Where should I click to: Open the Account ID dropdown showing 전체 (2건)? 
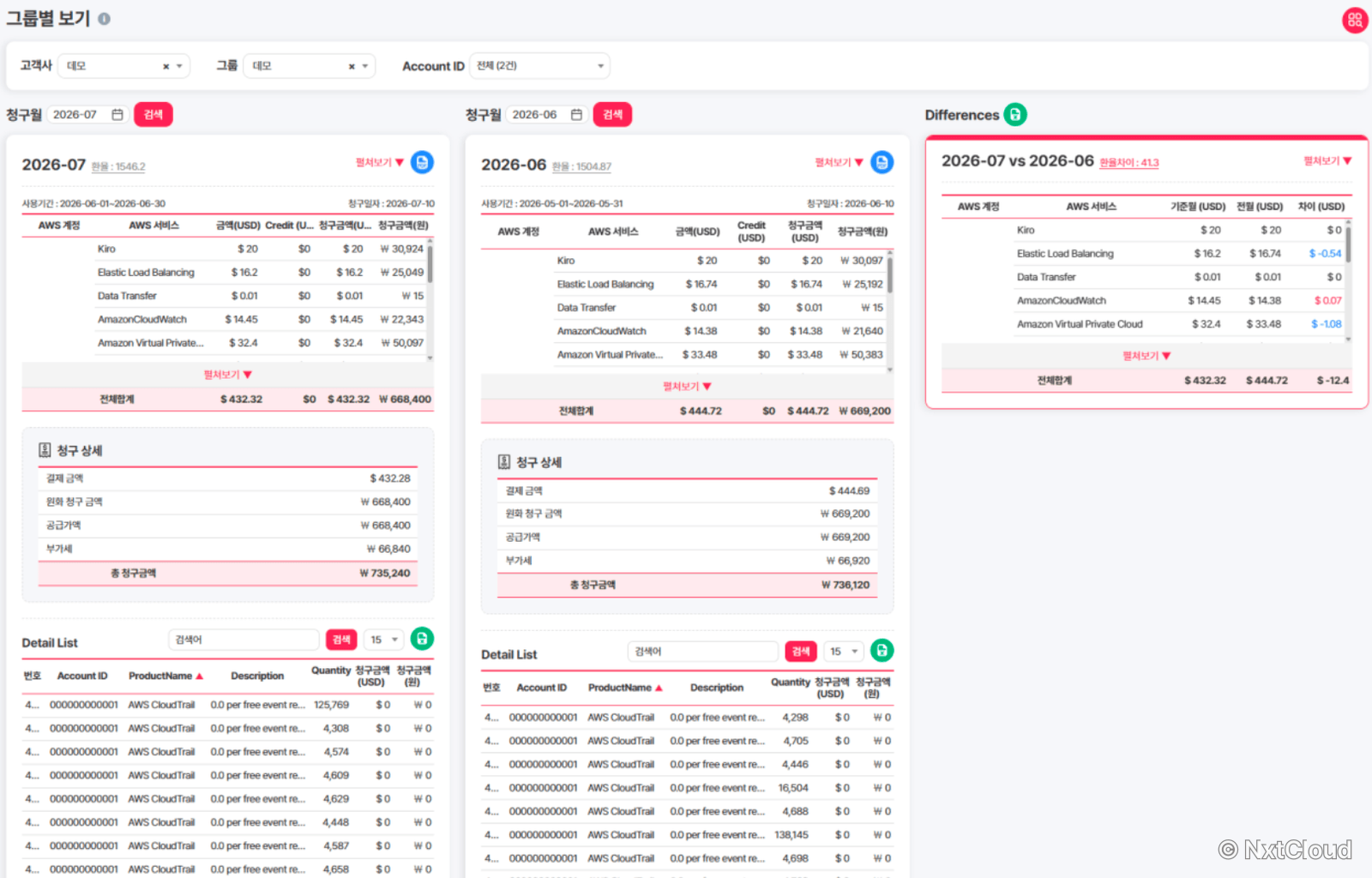(x=539, y=66)
